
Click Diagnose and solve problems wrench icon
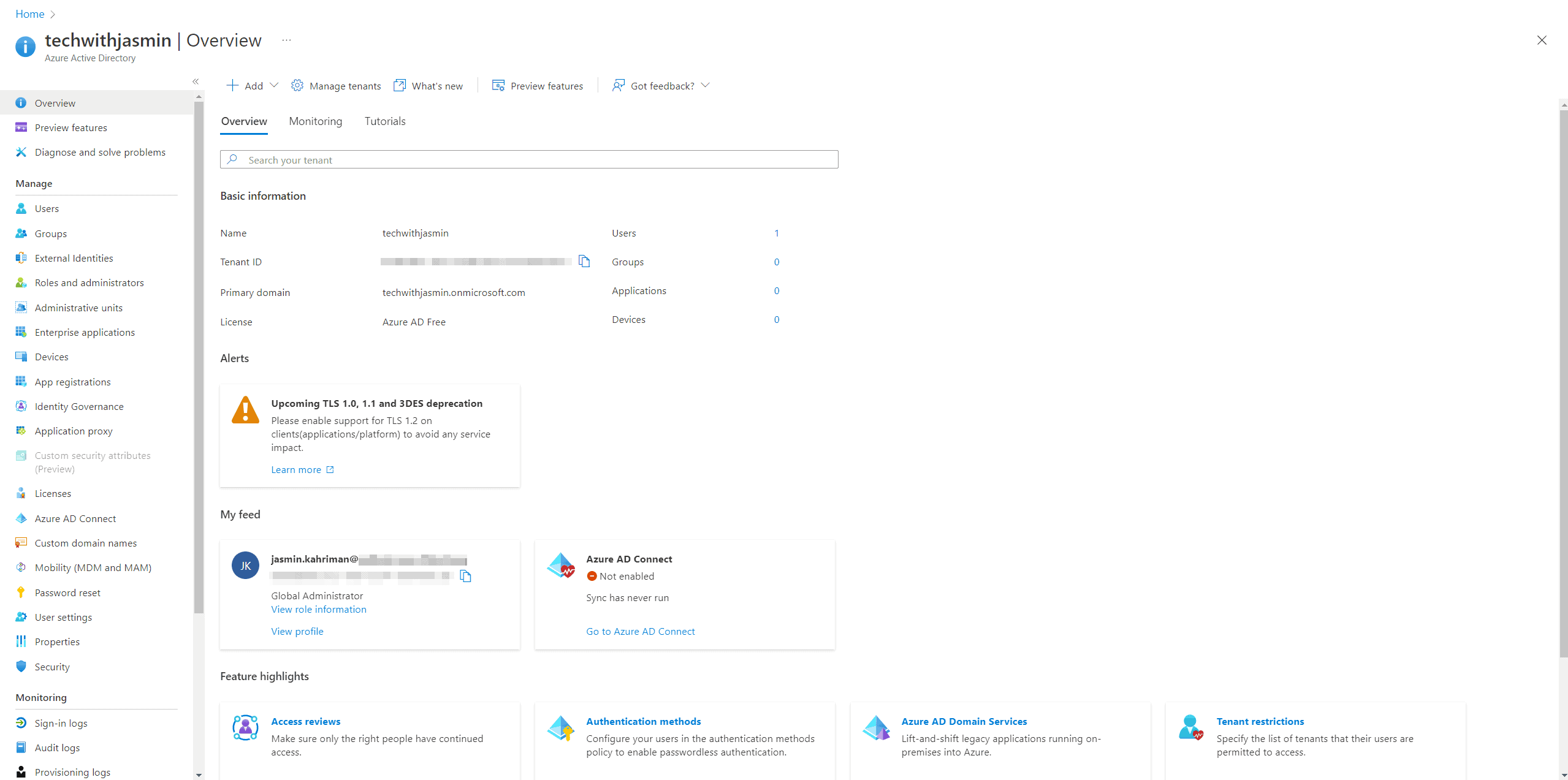[x=21, y=152]
